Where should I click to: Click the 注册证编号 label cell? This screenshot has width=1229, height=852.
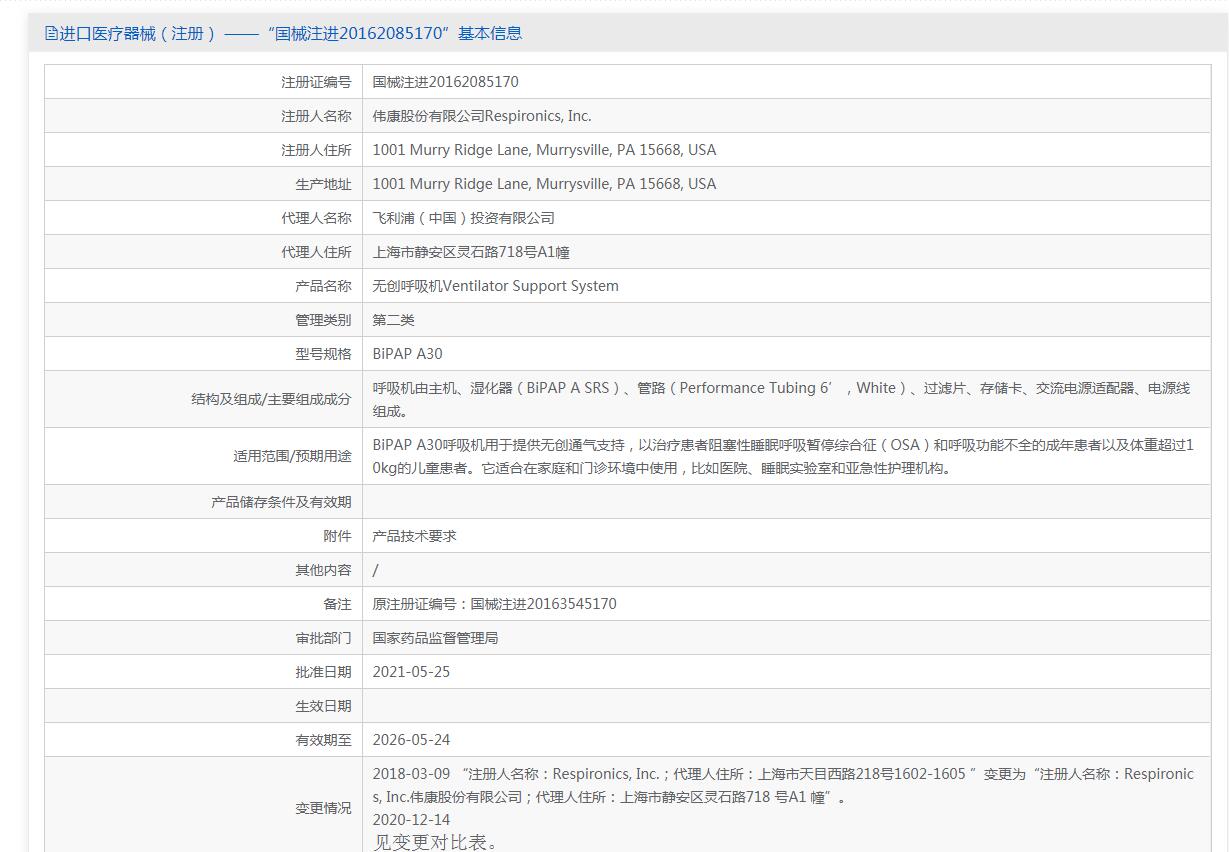point(203,82)
